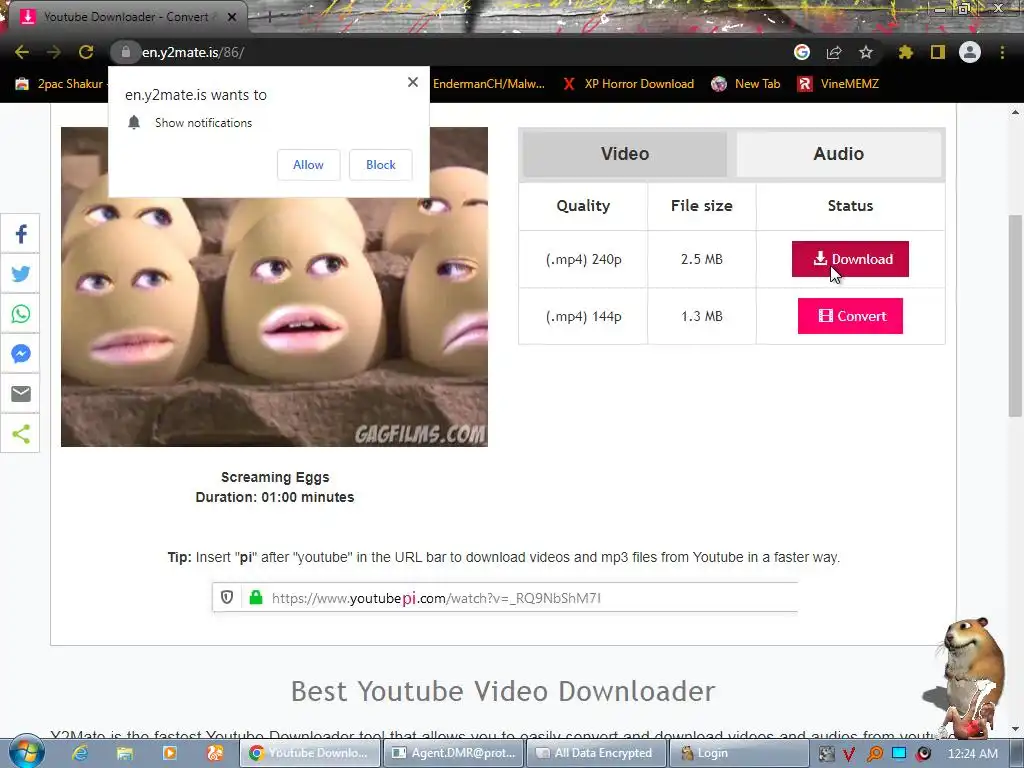Open the VineMEMZ bookmark
Image resolution: width=1024 pixels, height=768 pixels.
pos(839,84)
